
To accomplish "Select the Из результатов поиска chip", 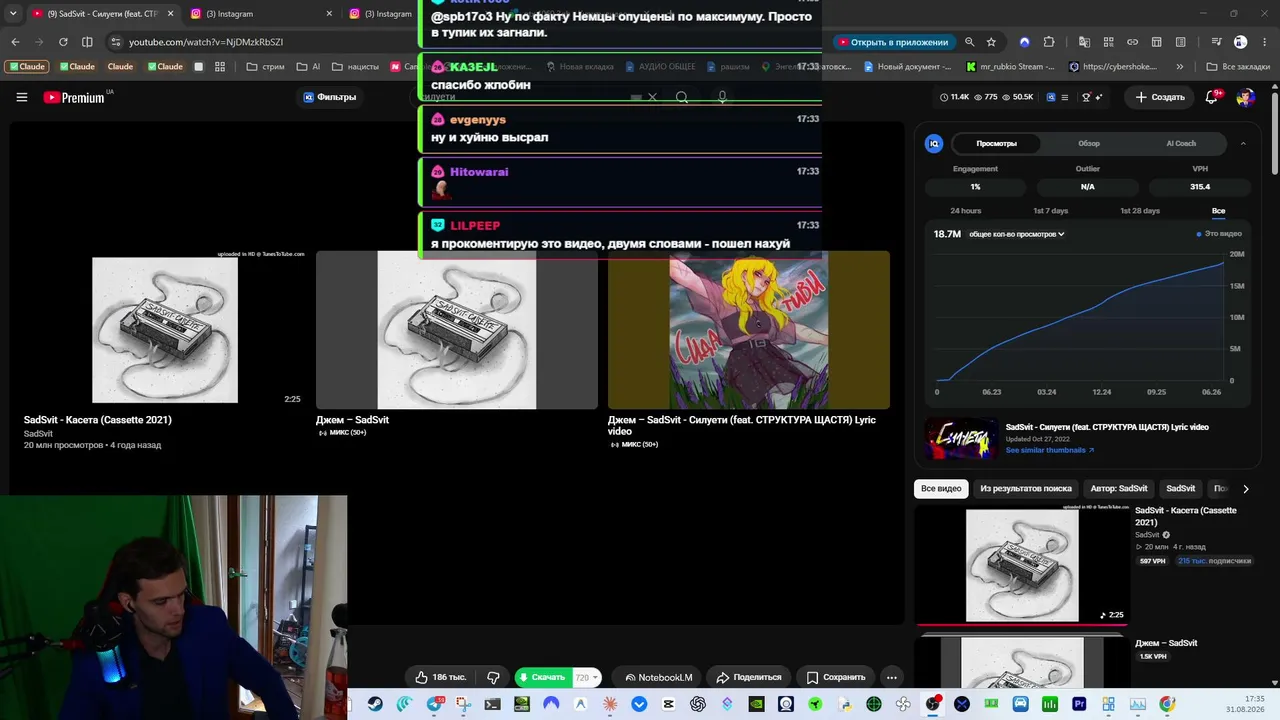I will pos(1026,489).
